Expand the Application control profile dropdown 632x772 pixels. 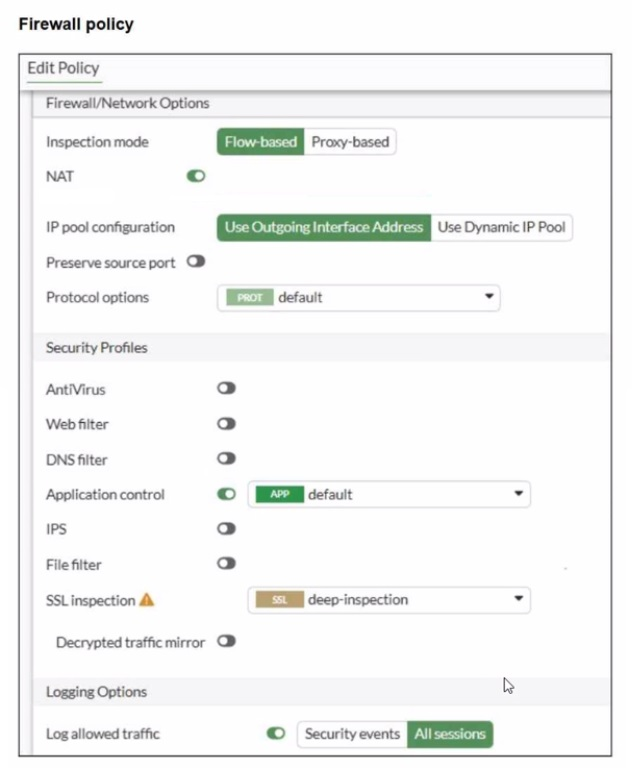click(518, 494)
